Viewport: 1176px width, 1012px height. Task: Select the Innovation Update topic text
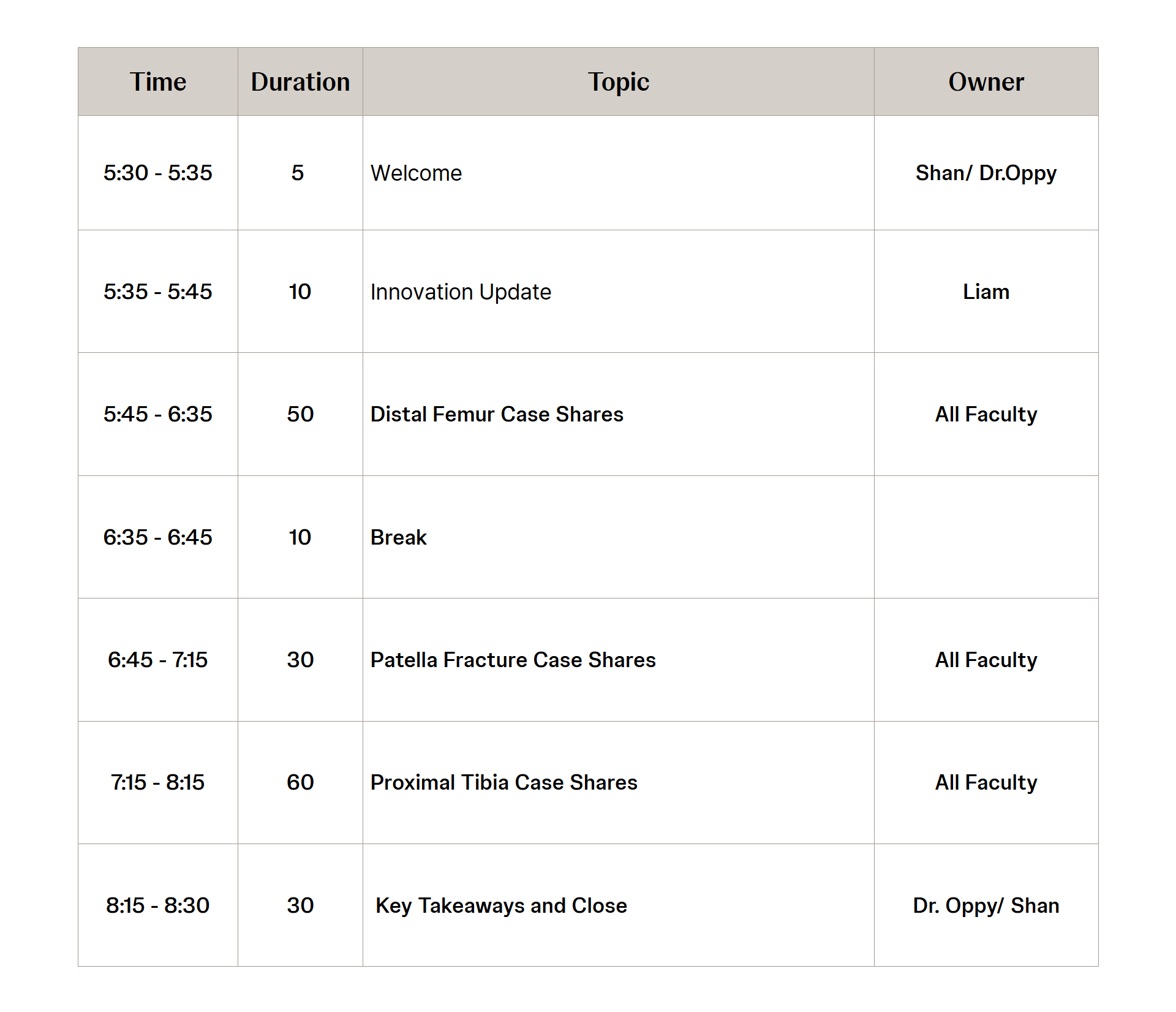click(461, 292)
